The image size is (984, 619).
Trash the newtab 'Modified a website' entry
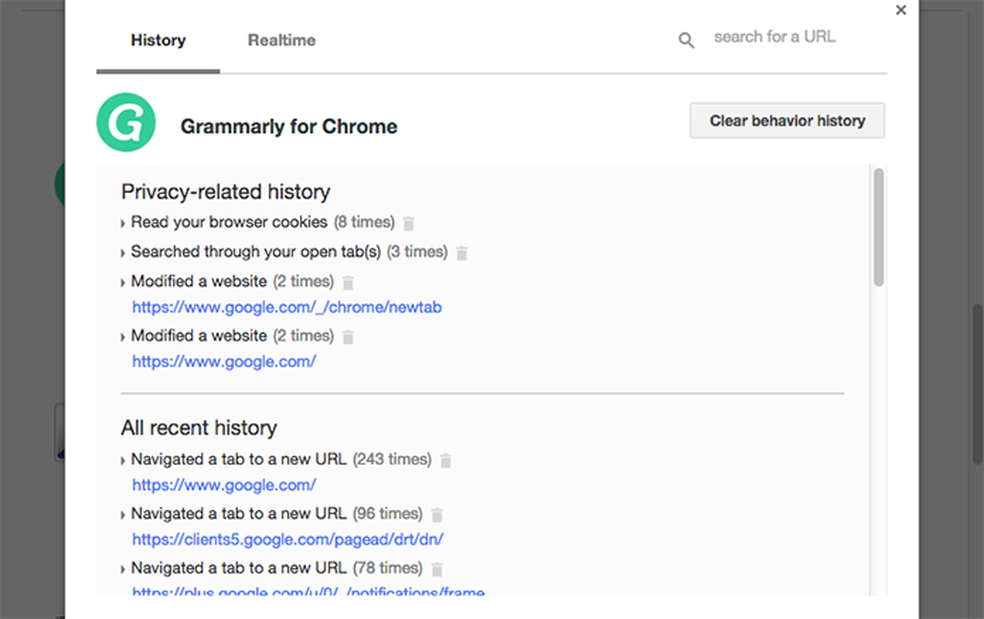tap(348, 283)
